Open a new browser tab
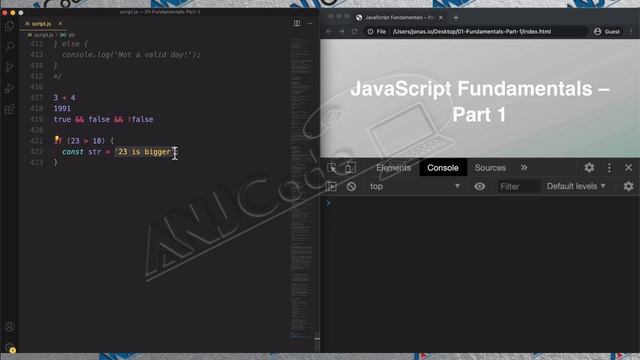The height and width of the screenshot is (360, 640). pyautogui.click(x=456, y=18)
